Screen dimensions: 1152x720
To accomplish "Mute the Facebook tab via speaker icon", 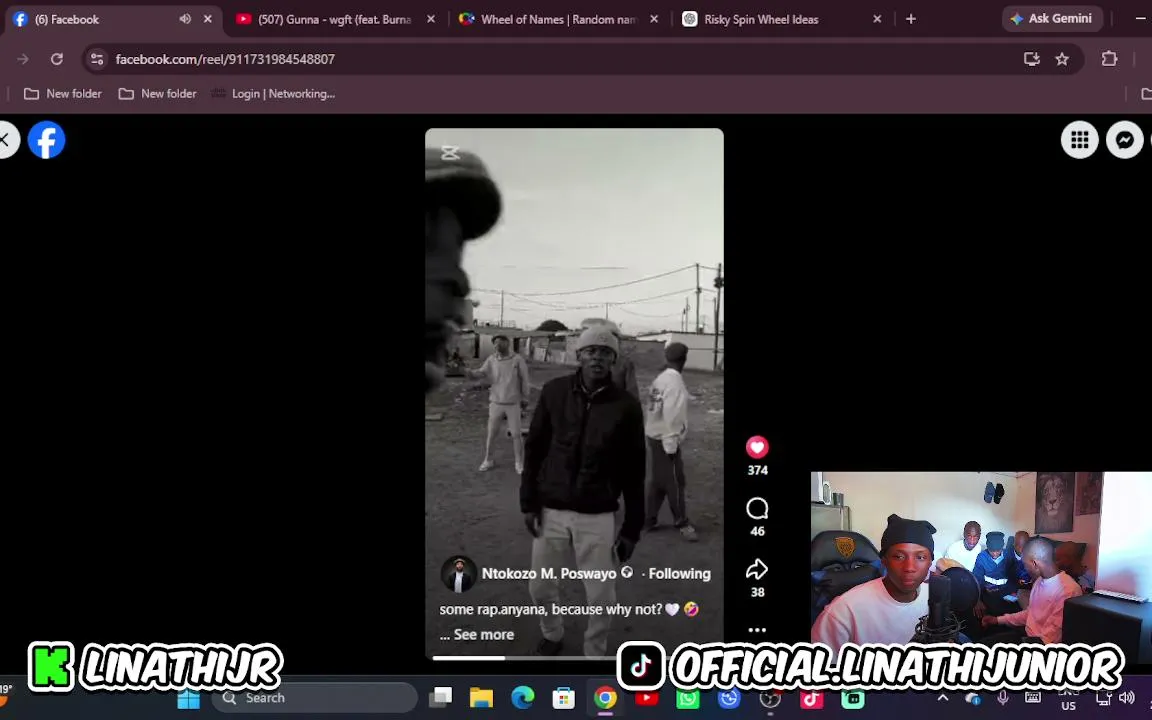I will [185, 19].
